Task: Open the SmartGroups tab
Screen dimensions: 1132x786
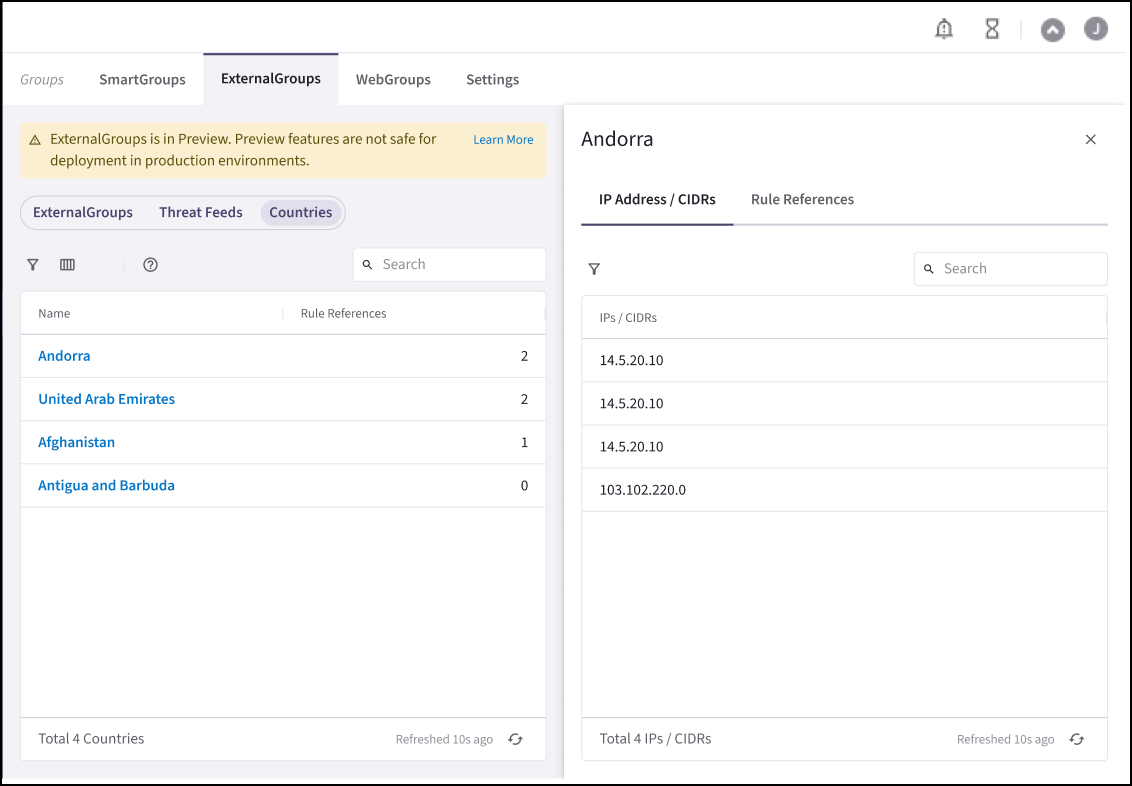Action: (142, 80)
